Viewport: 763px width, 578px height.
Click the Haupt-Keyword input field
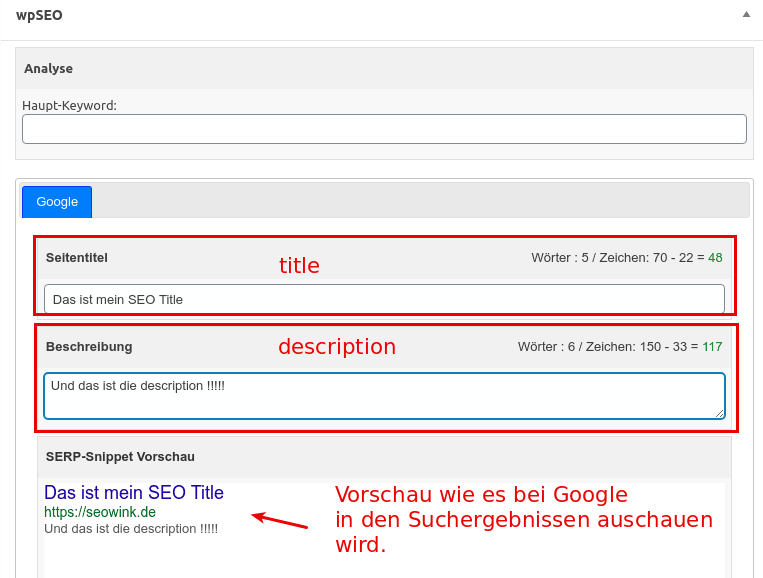(384, 129)
